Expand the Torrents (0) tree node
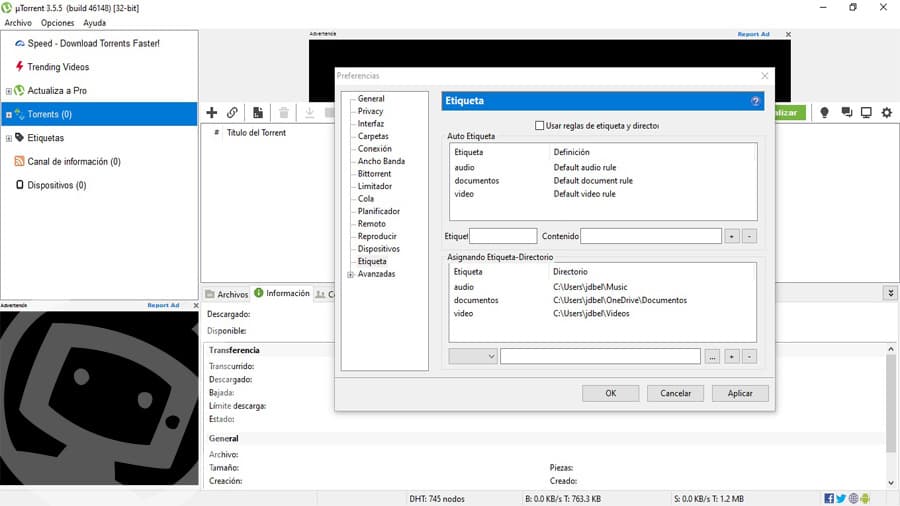This screenshot has height=506, width=900. 9,115
